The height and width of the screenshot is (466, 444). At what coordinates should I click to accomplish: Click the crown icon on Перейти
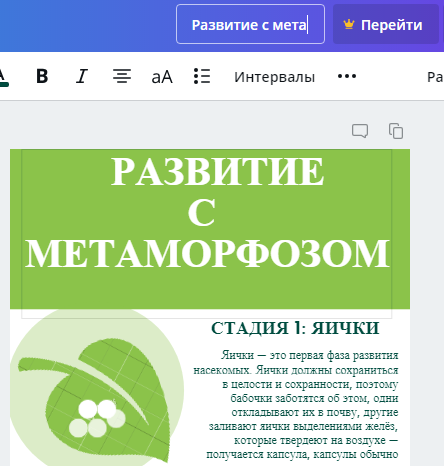point(348,24)
